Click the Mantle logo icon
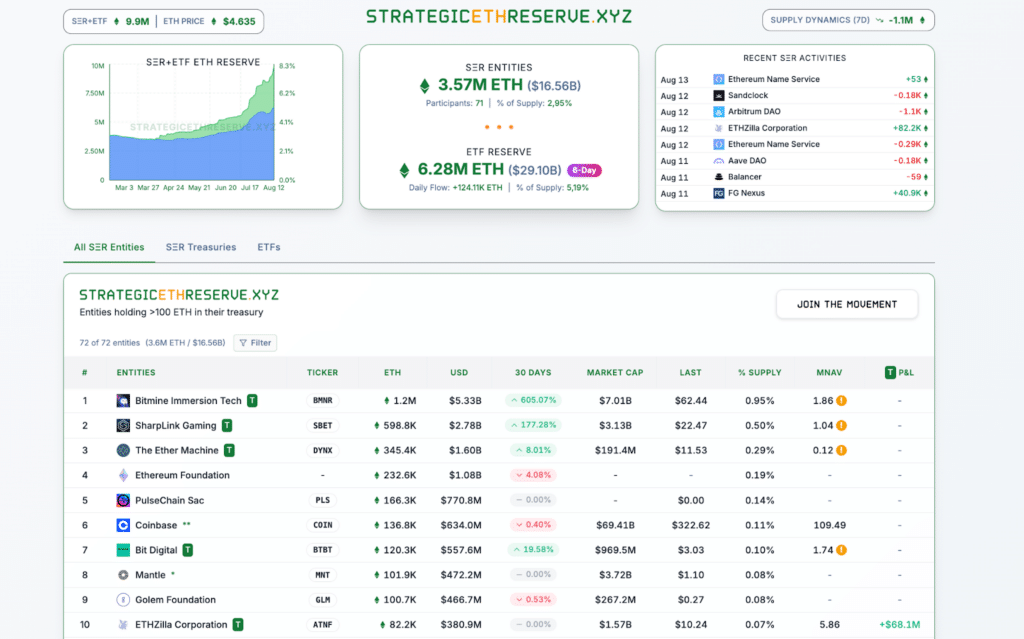This screenshot has height=639, width=1024. pyautogui.click(x=123, y=575)
